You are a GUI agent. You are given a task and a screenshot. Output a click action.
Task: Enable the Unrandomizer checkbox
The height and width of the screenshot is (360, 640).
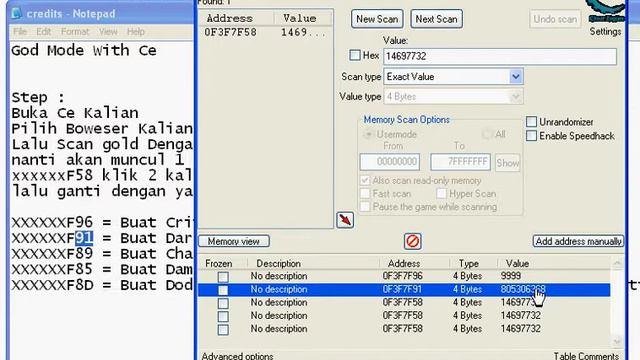[x=531, y=122]
